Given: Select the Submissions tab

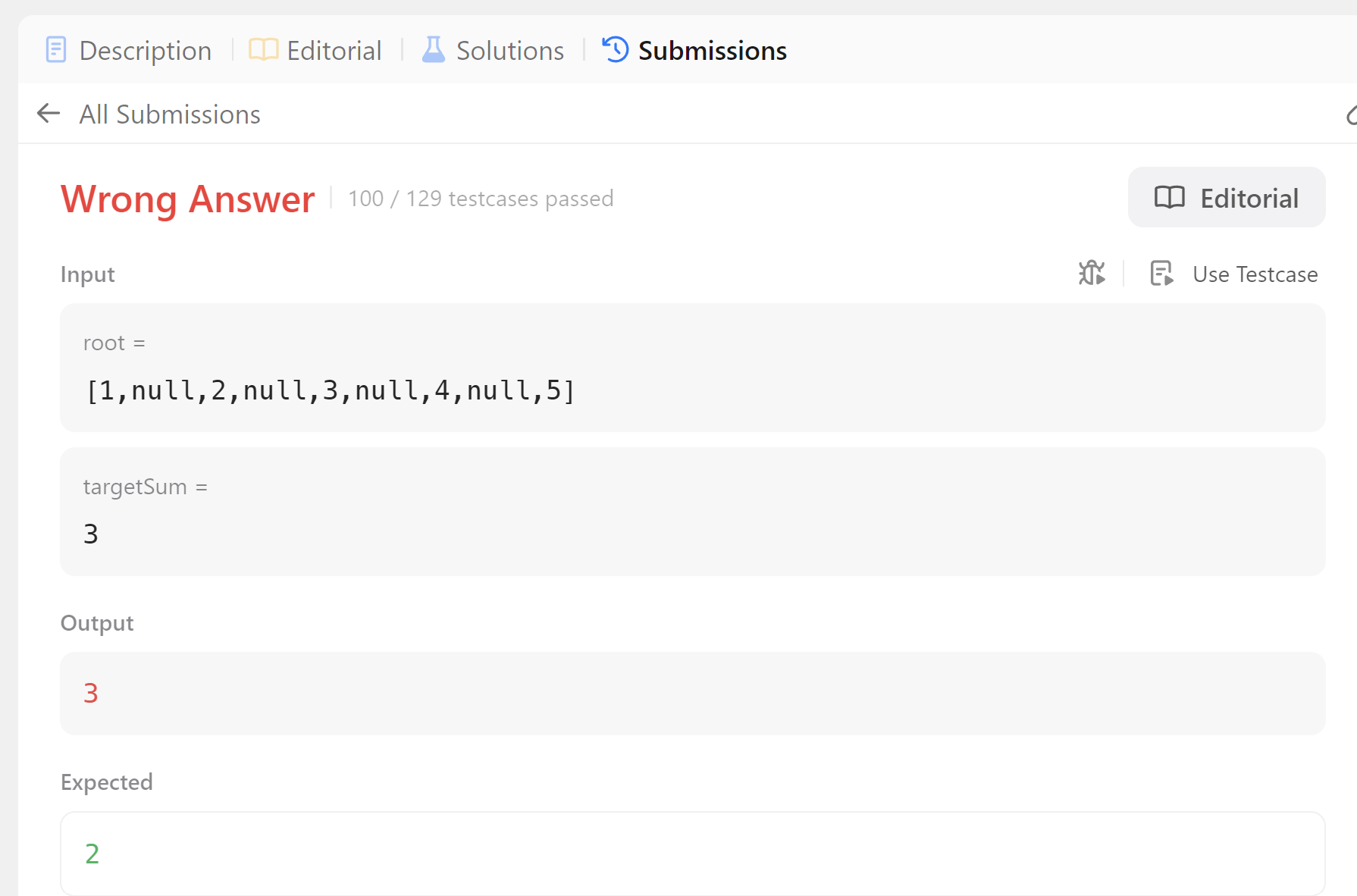Looking at the screenshot, I should [x=694, y=51].
